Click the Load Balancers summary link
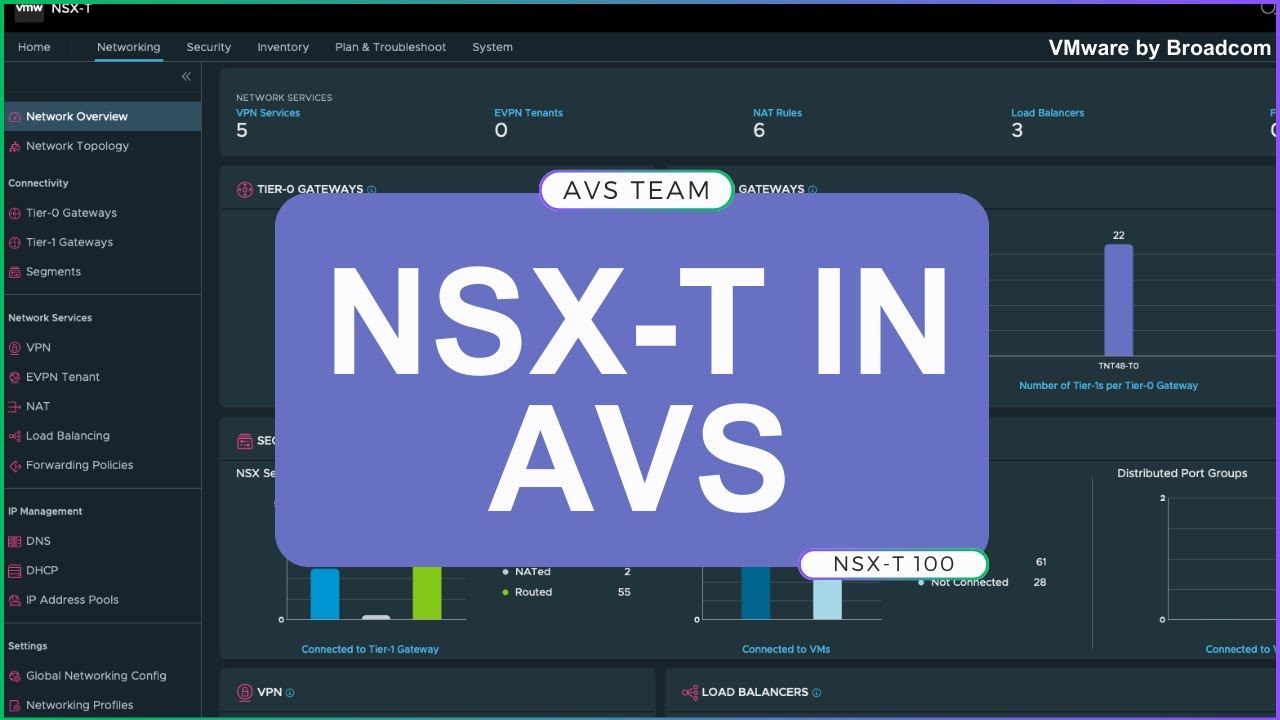The height and width of the screenshot is (720, 1280). [1047, 113]
